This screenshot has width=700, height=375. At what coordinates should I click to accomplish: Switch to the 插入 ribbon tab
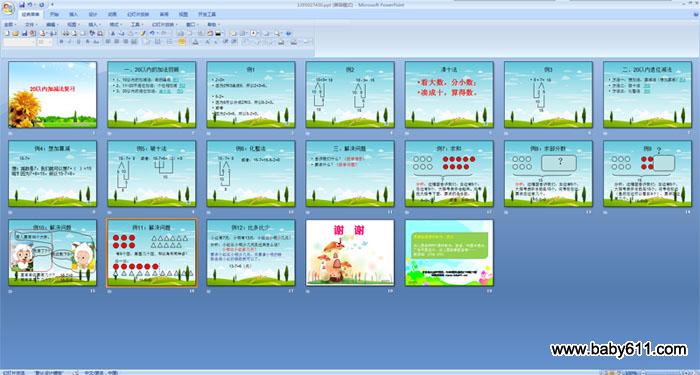pyautogui.click(x=74, y=14)
